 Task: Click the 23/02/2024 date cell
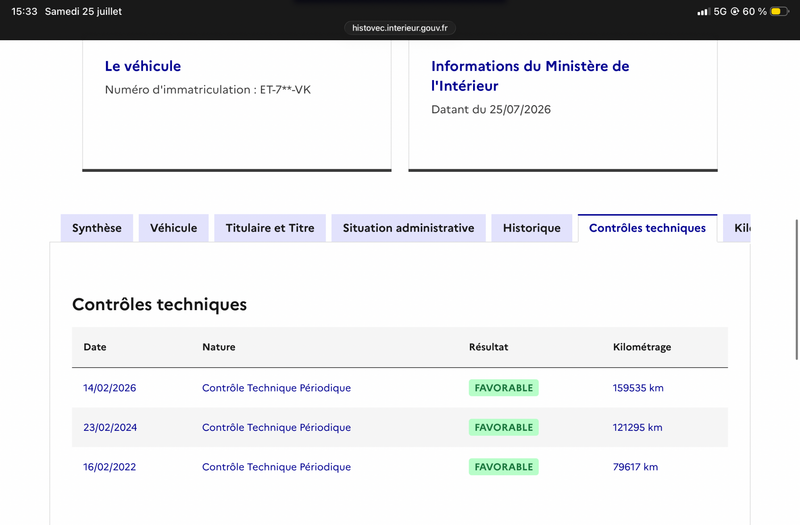(110, 428)
